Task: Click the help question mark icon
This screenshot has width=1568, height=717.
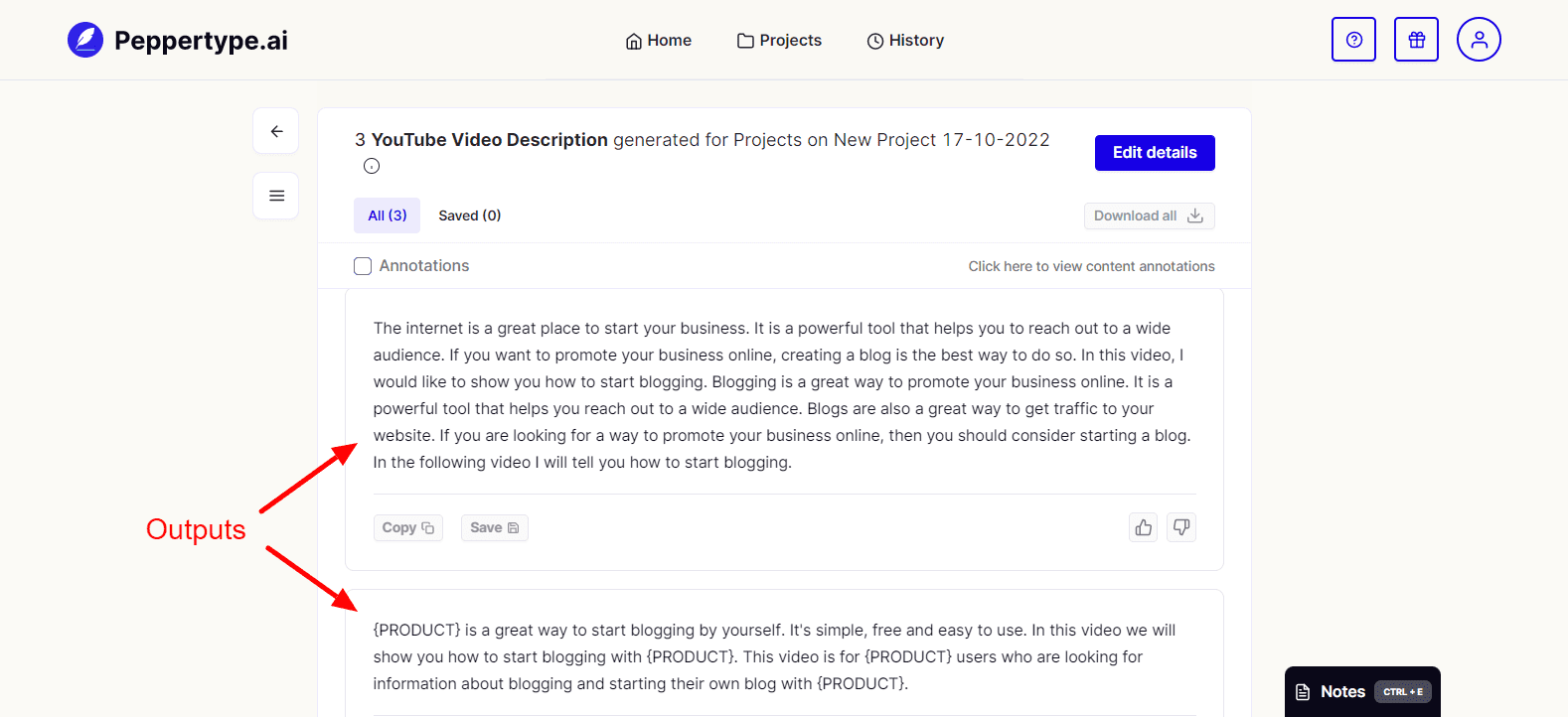Action: [x=1353, y=40]
